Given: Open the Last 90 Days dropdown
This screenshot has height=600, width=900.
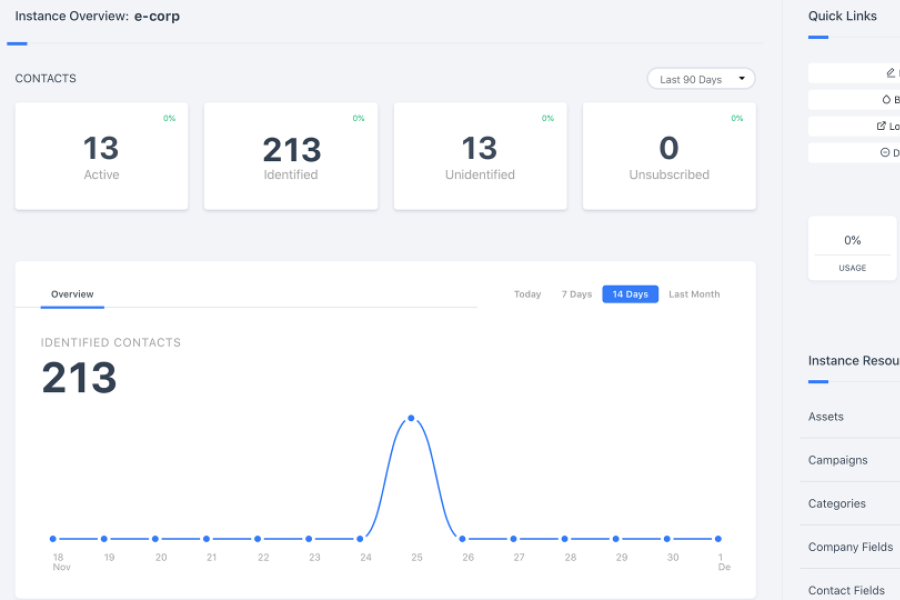Looking at the screenshot, I should [x=701, y=79].
